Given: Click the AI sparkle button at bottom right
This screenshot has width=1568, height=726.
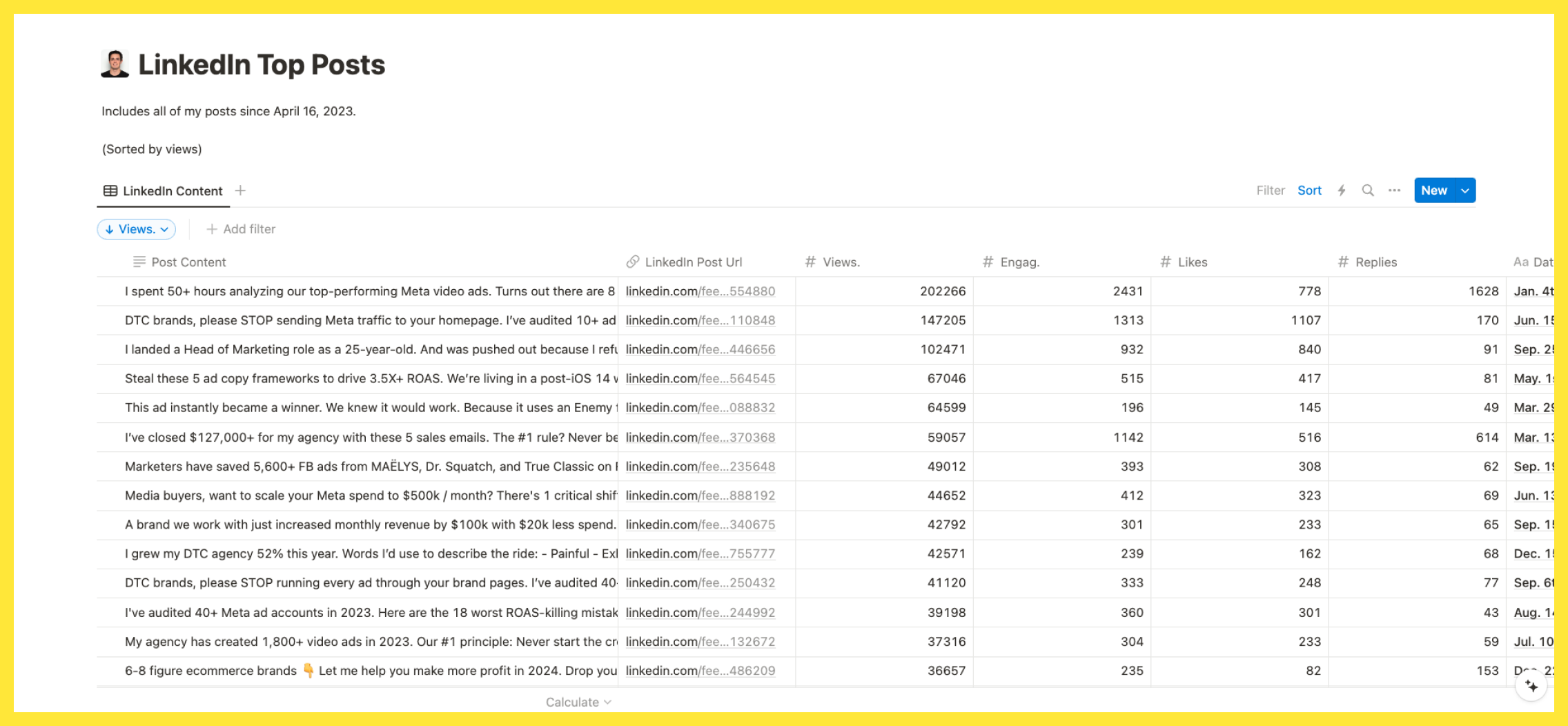Looking at the screenshot, I should 1531,686.
